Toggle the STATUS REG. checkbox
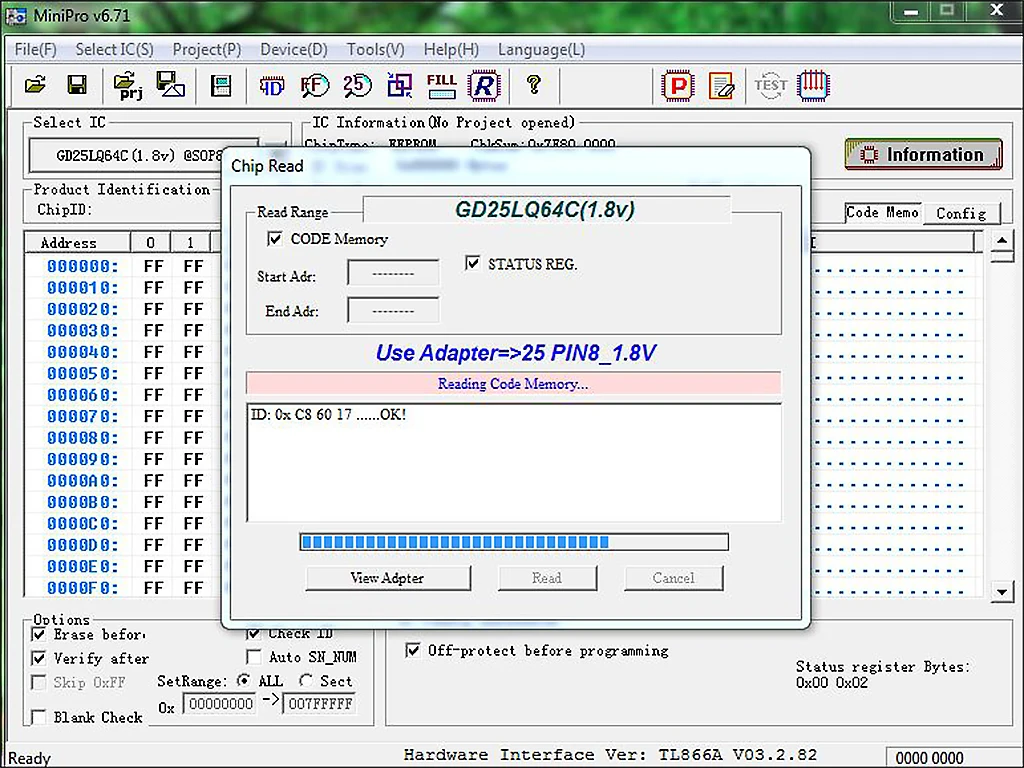 pos(473,263)
